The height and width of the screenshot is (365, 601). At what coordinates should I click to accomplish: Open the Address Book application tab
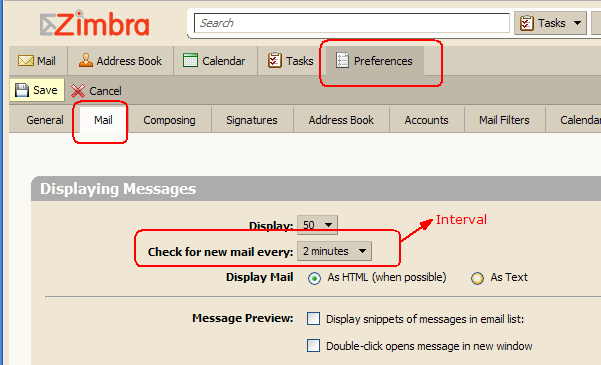click(x=120, y=61)
